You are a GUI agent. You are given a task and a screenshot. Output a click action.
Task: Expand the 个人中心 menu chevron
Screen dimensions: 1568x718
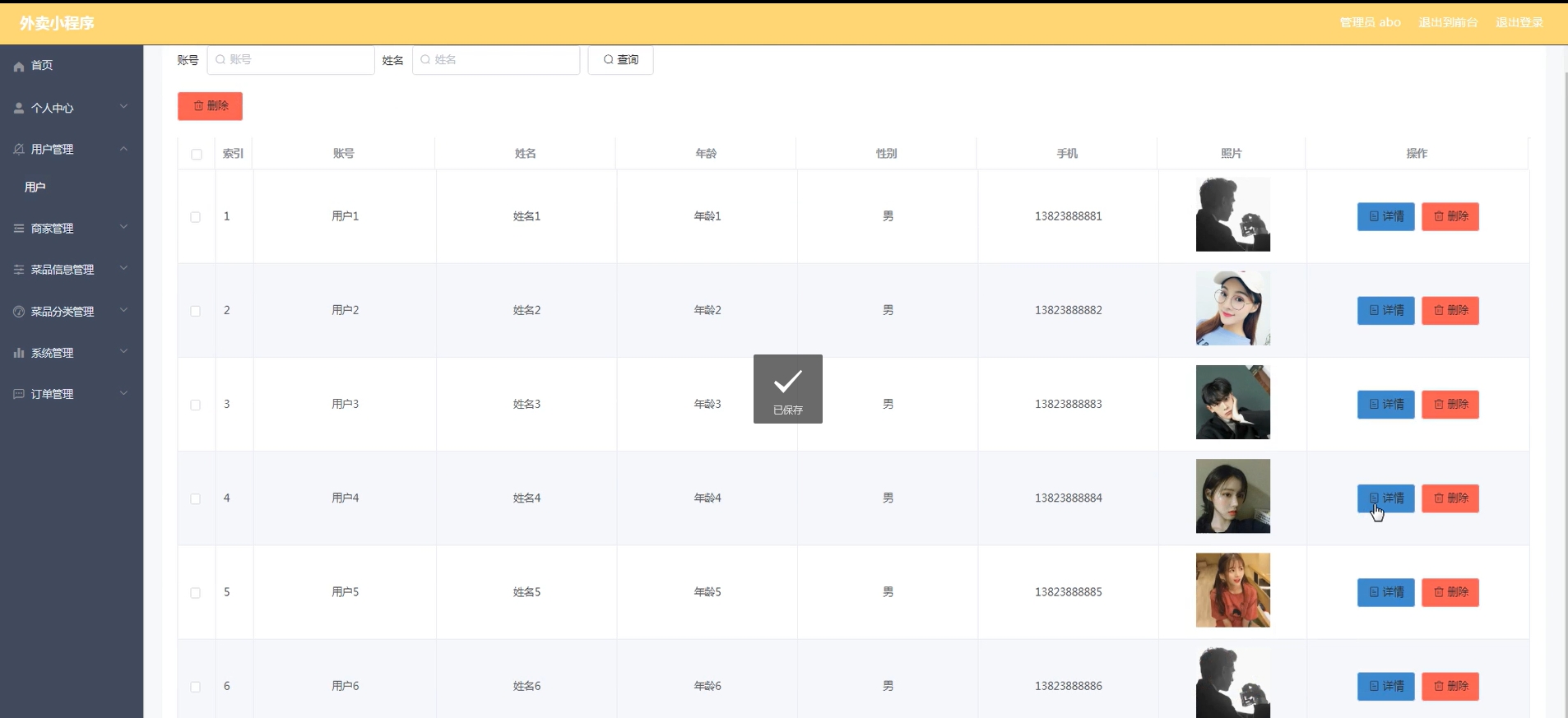[x=123, y=107]
